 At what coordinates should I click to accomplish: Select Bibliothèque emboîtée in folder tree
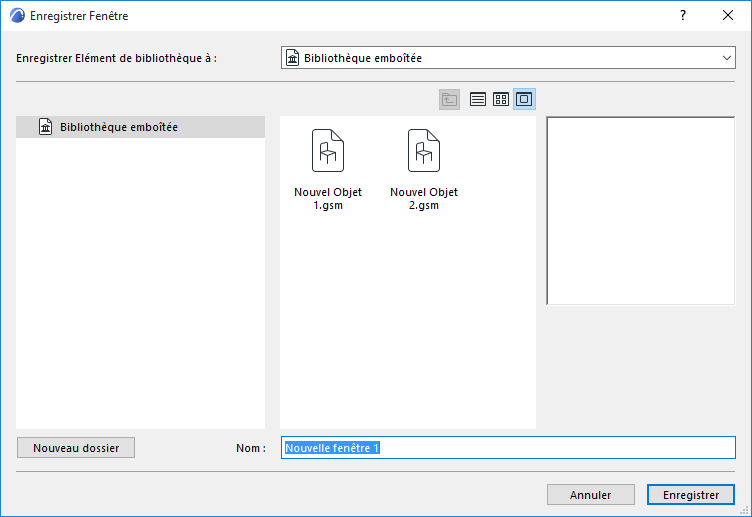click(x=141, y=127)
